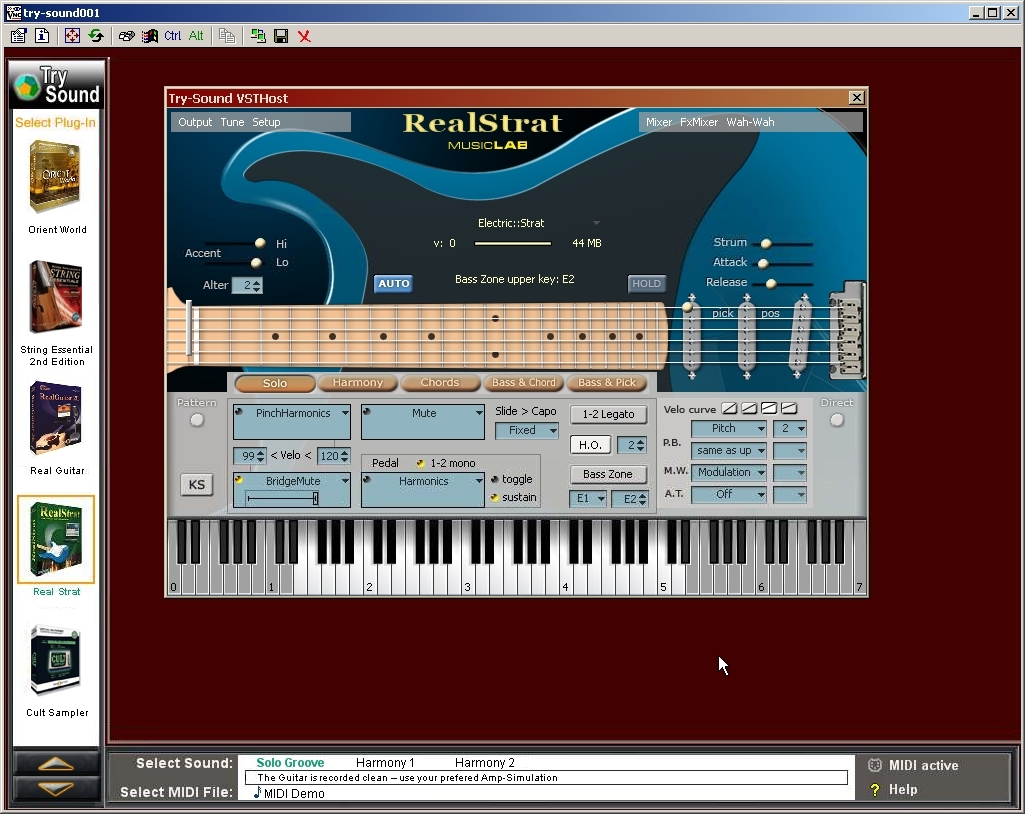The image size is (1025, 814).
Task: Toggle the AUTO button
Action: (x=394, y=283)
